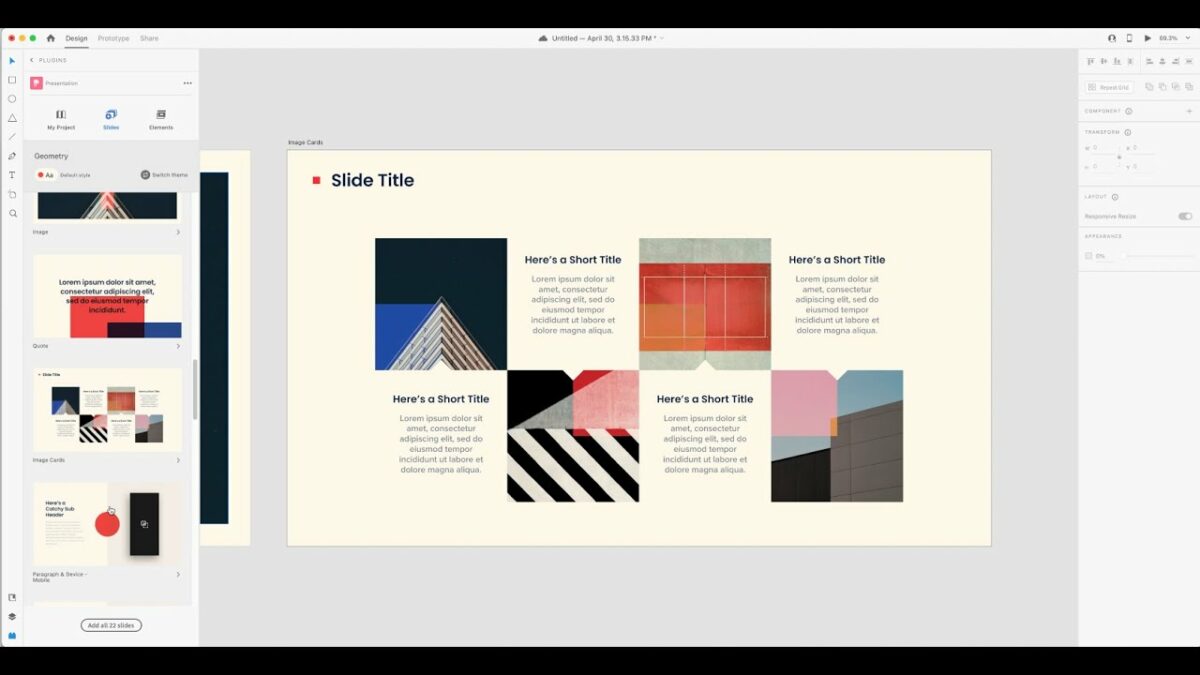Select the Text tool

[x=12, y=175]
